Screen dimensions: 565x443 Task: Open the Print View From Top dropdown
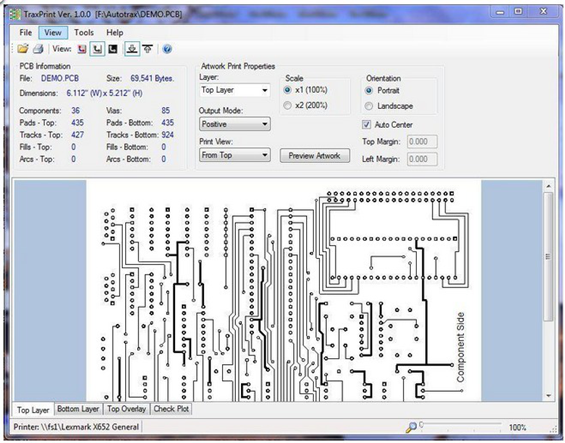coord(235,155)
